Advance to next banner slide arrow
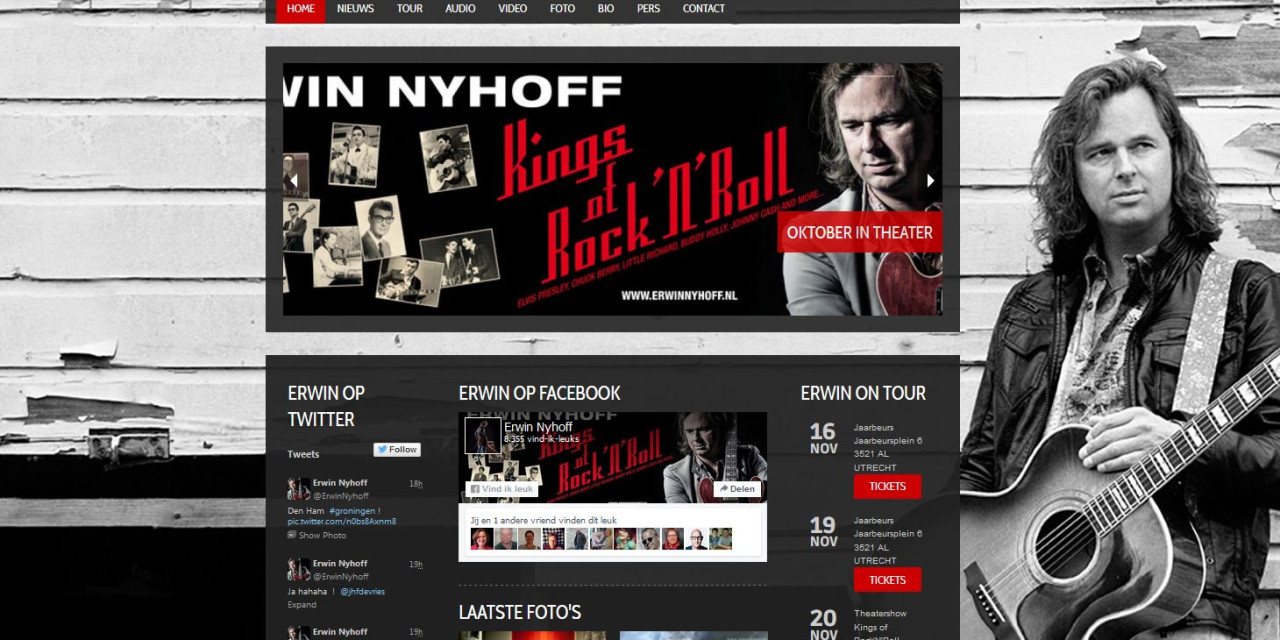This screenshot has height=640, width=1280. 930,181
